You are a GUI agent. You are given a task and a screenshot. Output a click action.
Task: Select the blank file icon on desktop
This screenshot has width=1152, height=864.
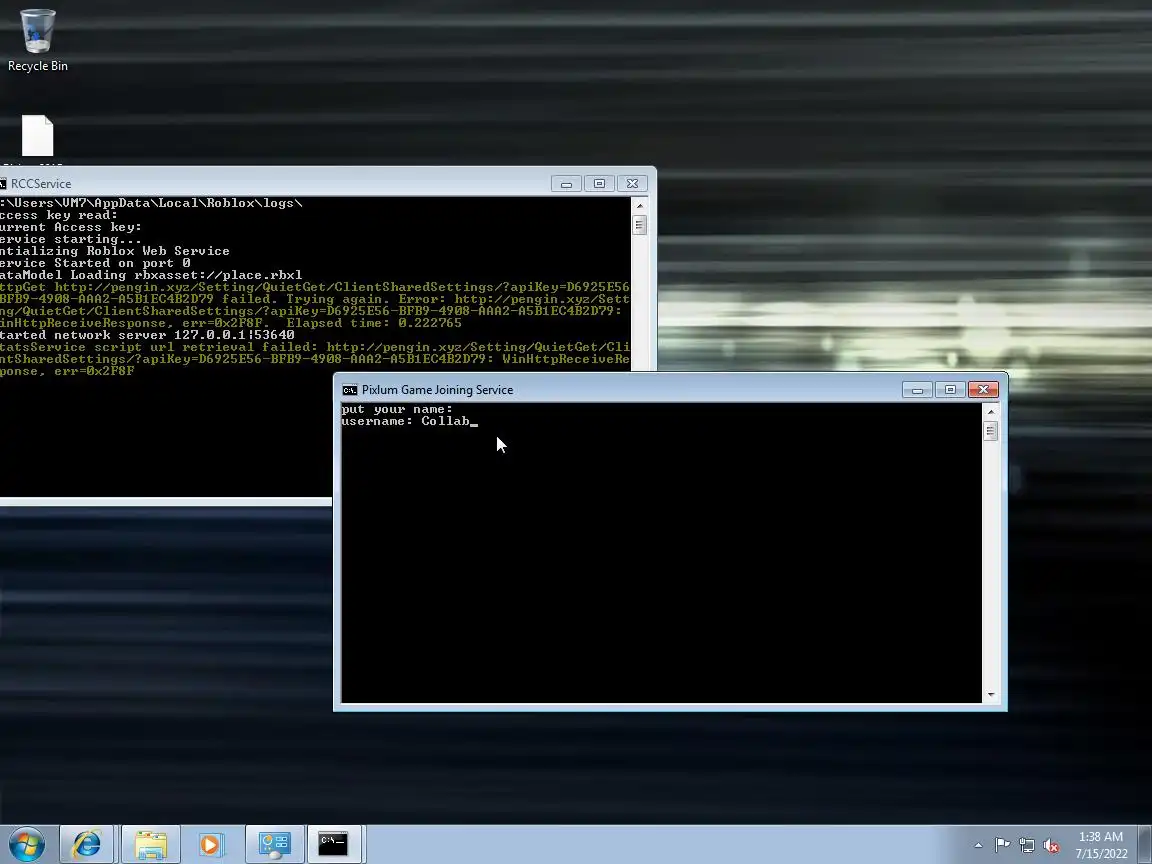tap(37, 137)
